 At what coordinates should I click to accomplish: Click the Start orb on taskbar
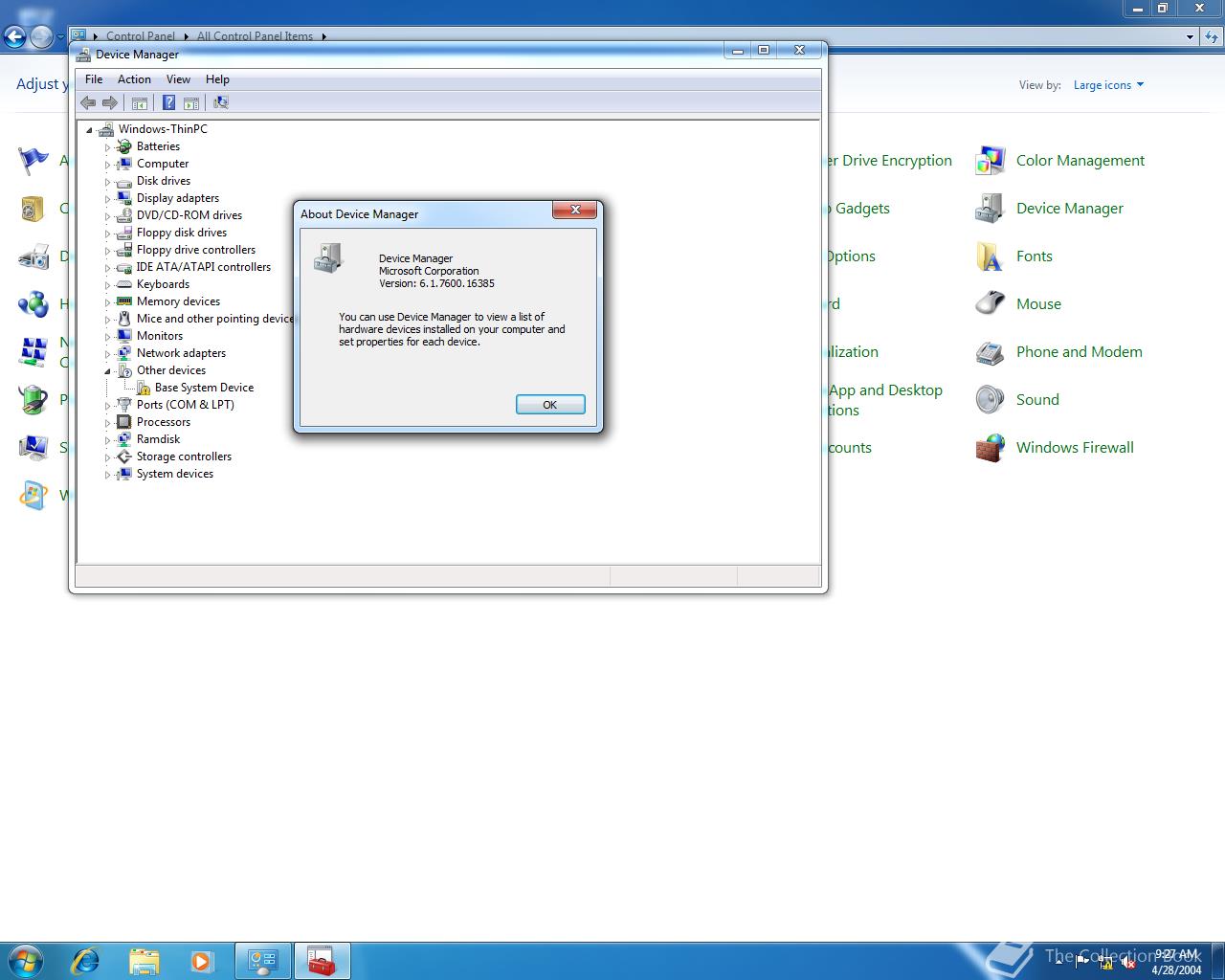click(x=25, y=960)
